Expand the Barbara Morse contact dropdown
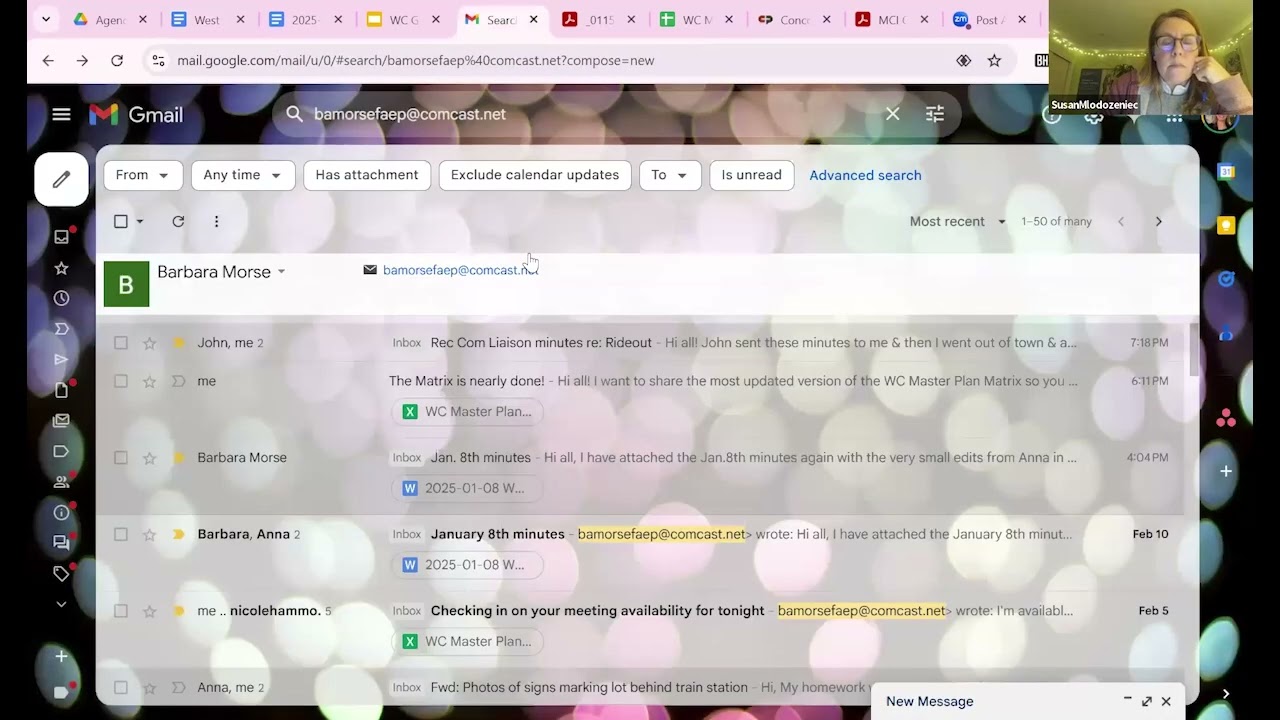The height and width of the screenshot is (720, 1280). [x=281, y=272]
